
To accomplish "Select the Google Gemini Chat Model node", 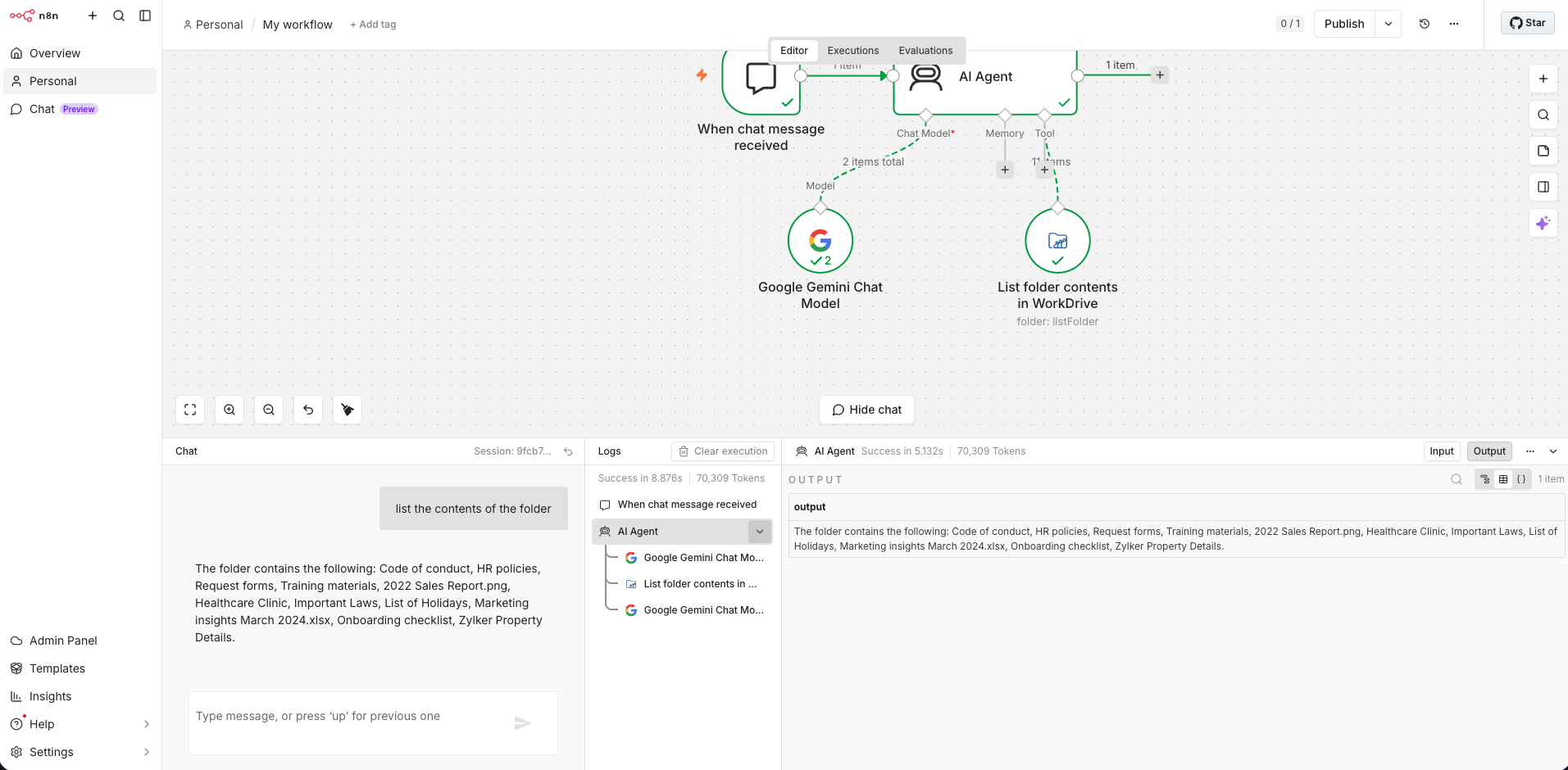I will pos(820,241).
